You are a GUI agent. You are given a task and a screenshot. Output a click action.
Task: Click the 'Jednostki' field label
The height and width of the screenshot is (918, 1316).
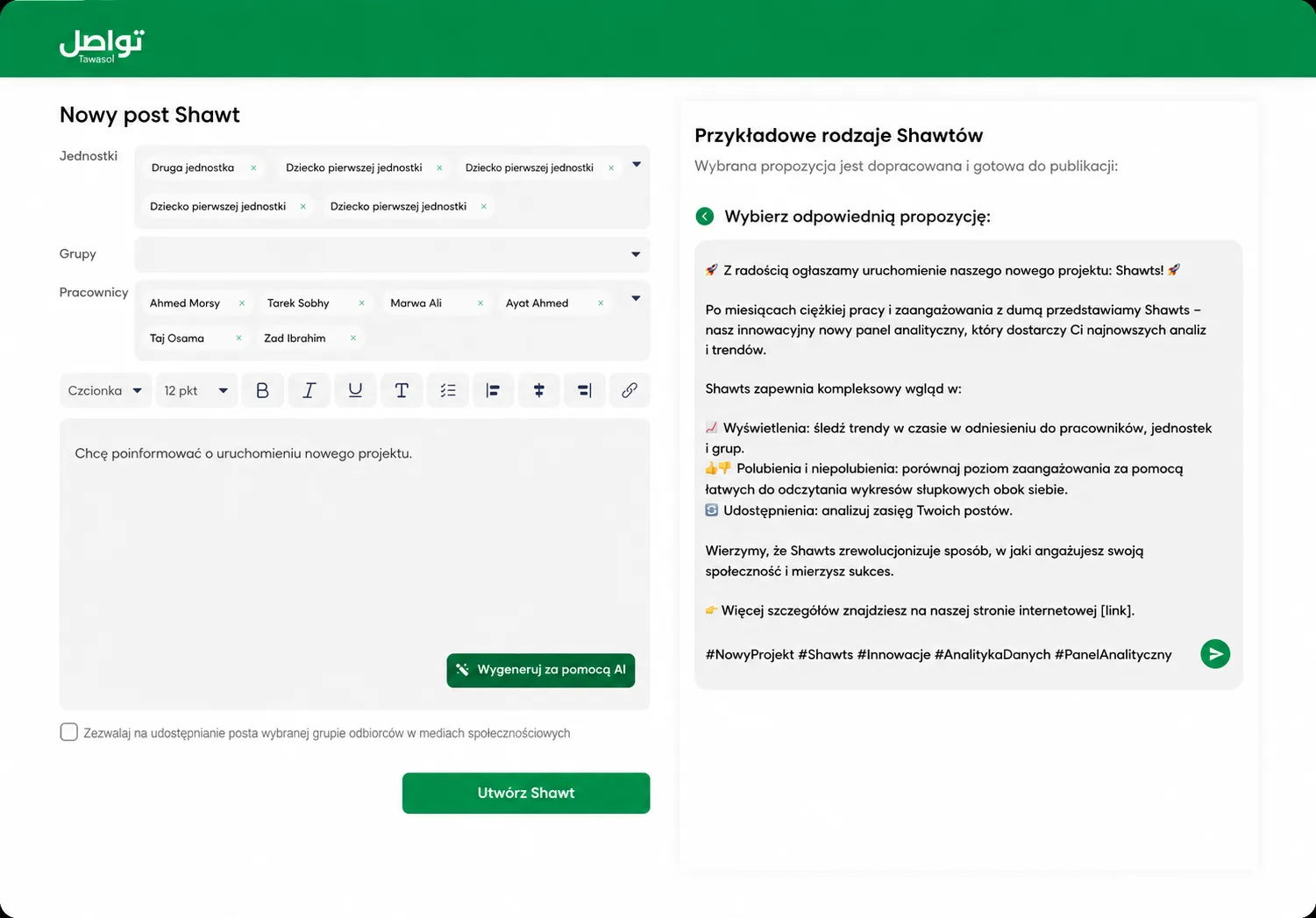tap(89, 156)
